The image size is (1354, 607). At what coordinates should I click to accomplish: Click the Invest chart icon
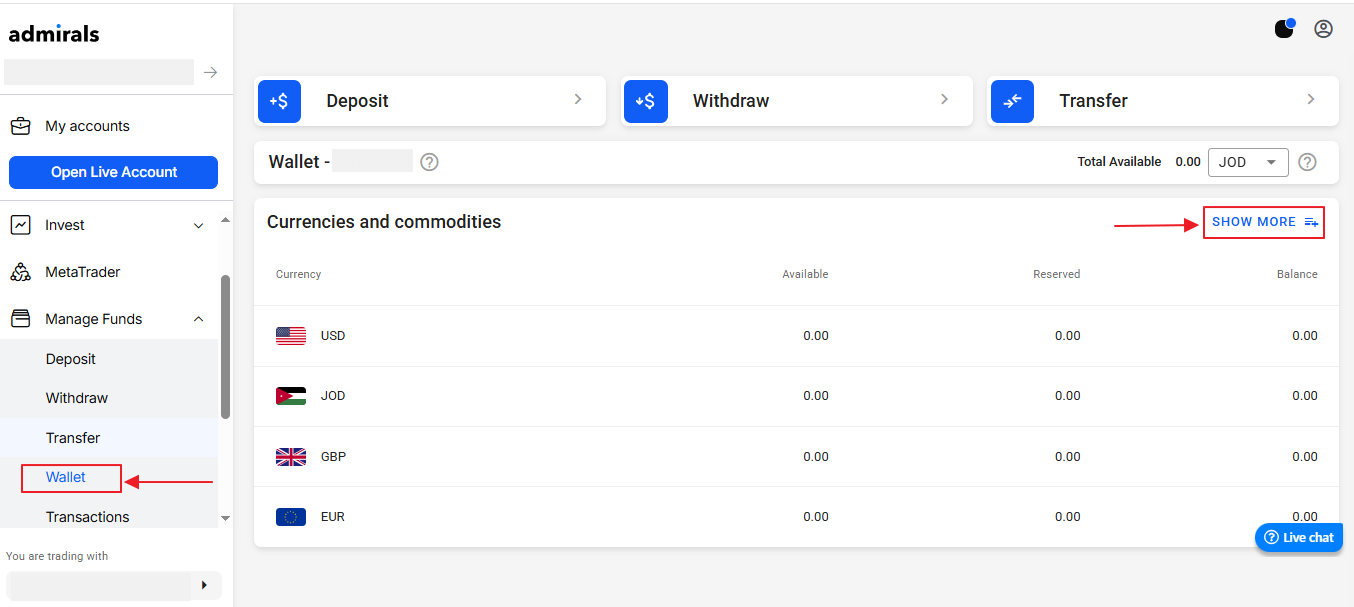coord(20,225)
